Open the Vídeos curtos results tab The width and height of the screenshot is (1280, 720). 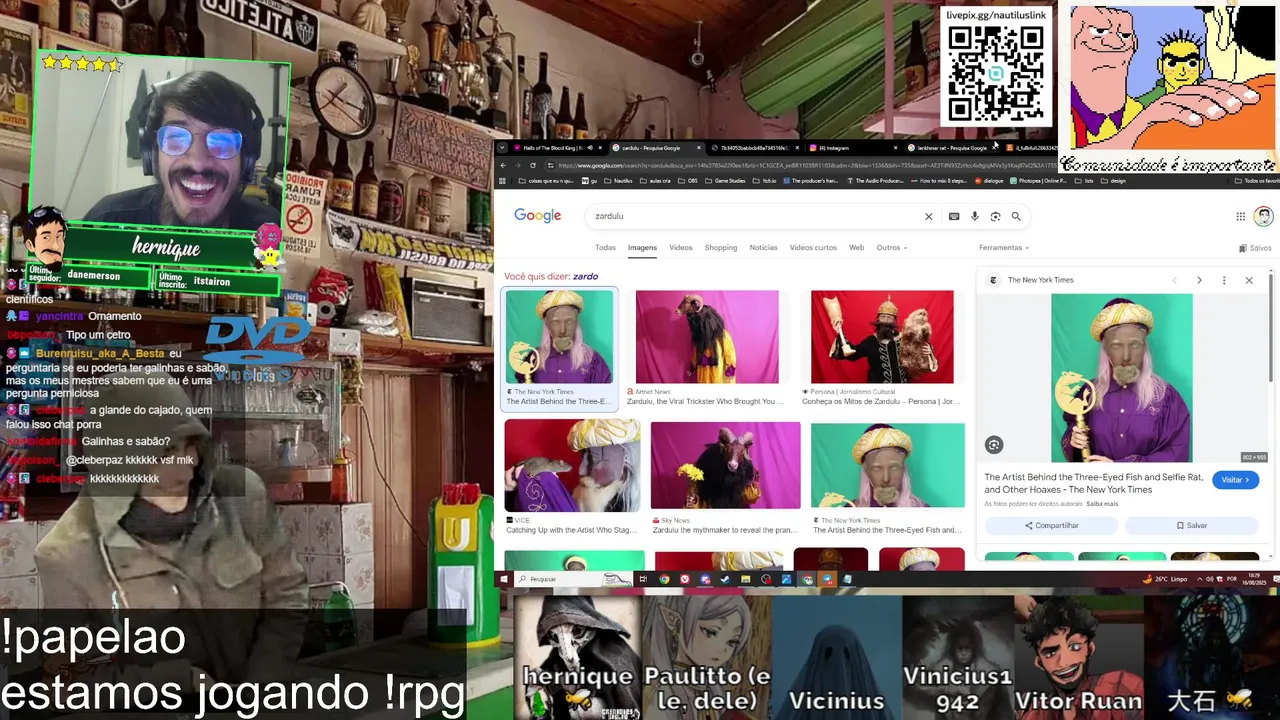point(813,248)
